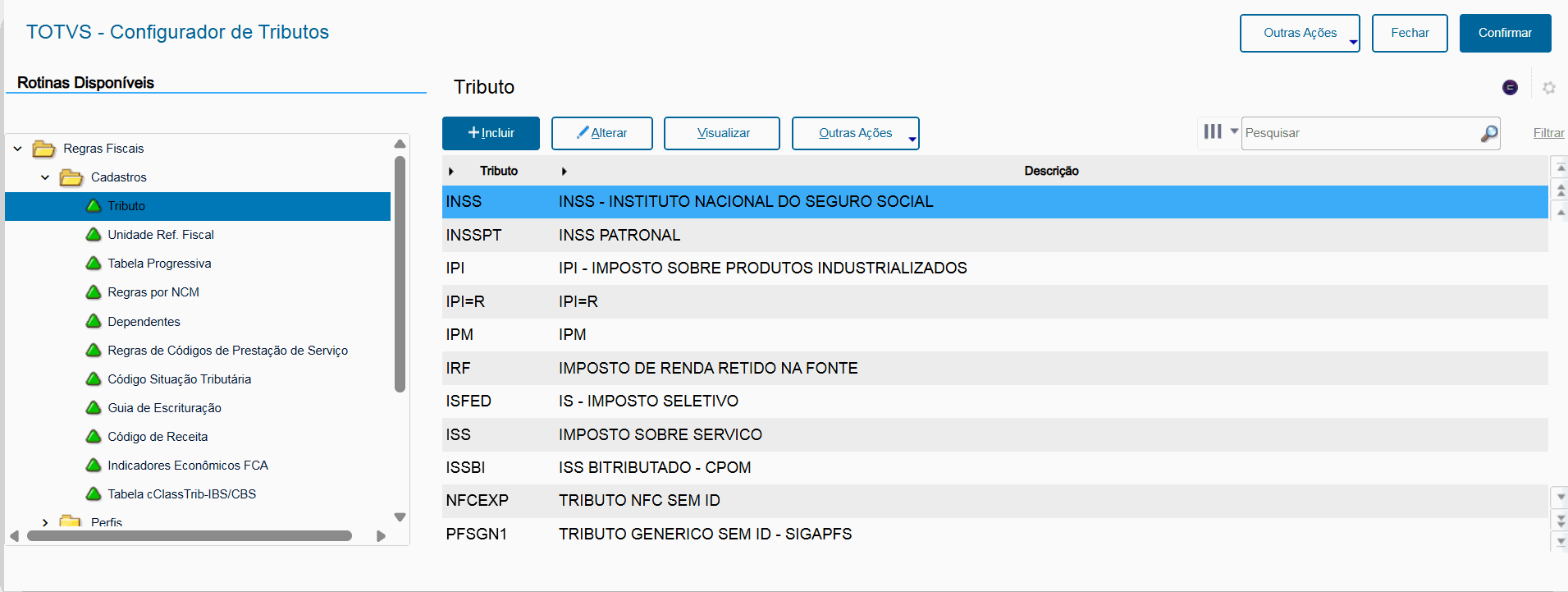This screenshot has height=592, width=1568.
Task: Open Código de Receita routine
Action: (158, 437)
